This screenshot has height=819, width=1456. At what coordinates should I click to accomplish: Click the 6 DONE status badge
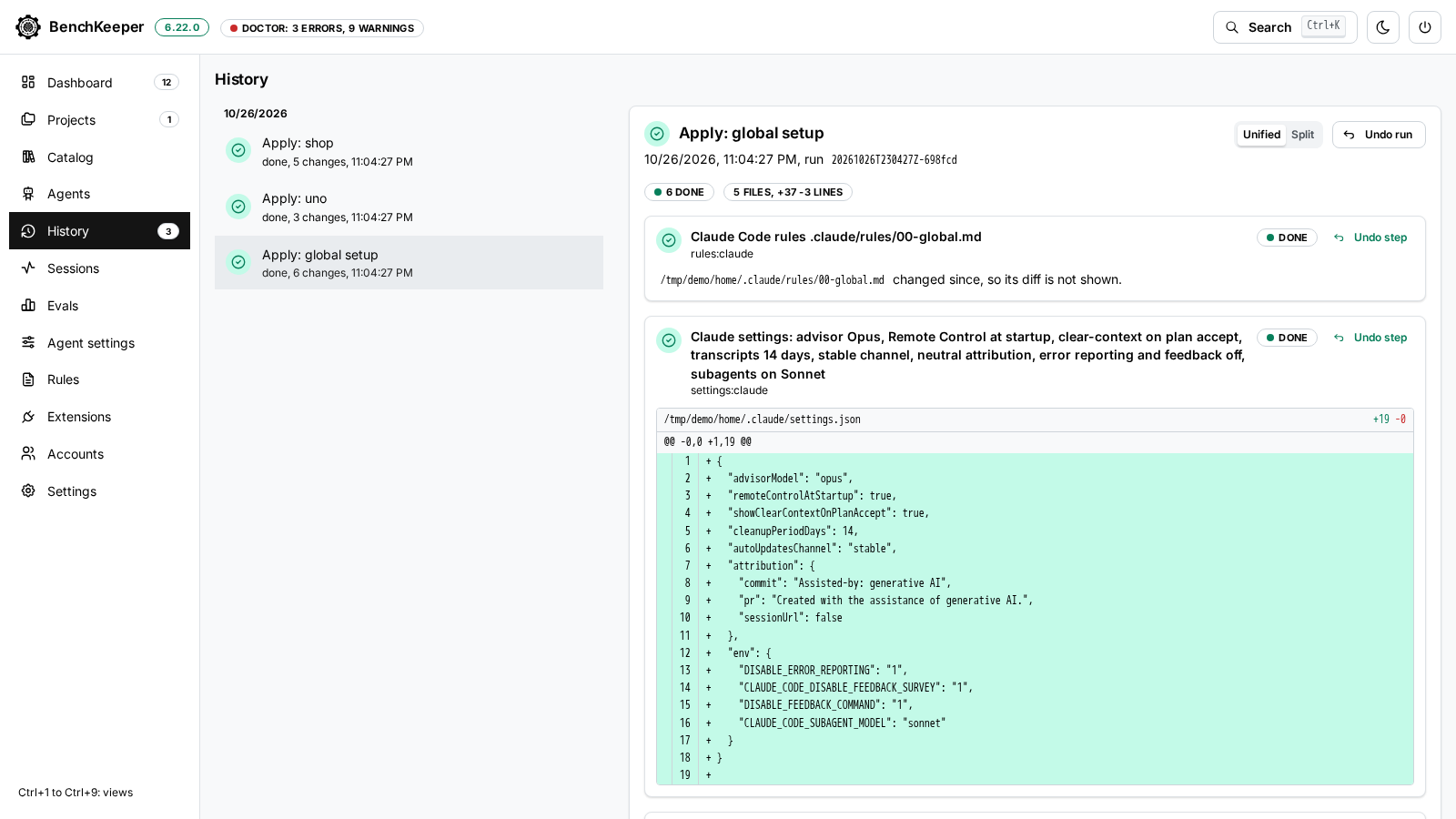679,192
